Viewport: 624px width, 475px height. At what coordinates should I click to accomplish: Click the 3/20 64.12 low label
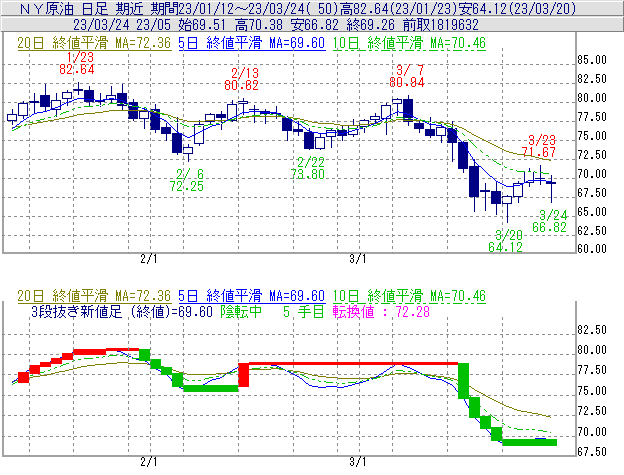(506, 241)
